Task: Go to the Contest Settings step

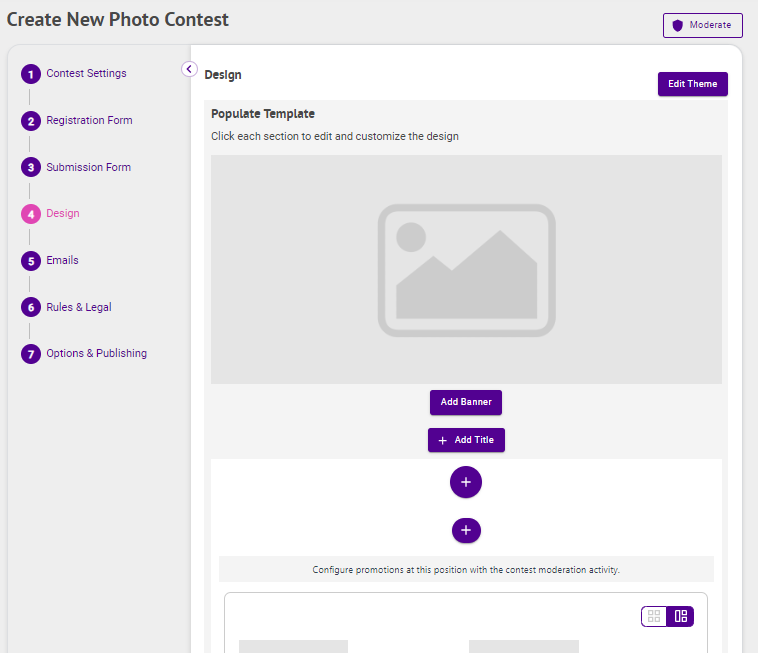Action: [86, 73]
